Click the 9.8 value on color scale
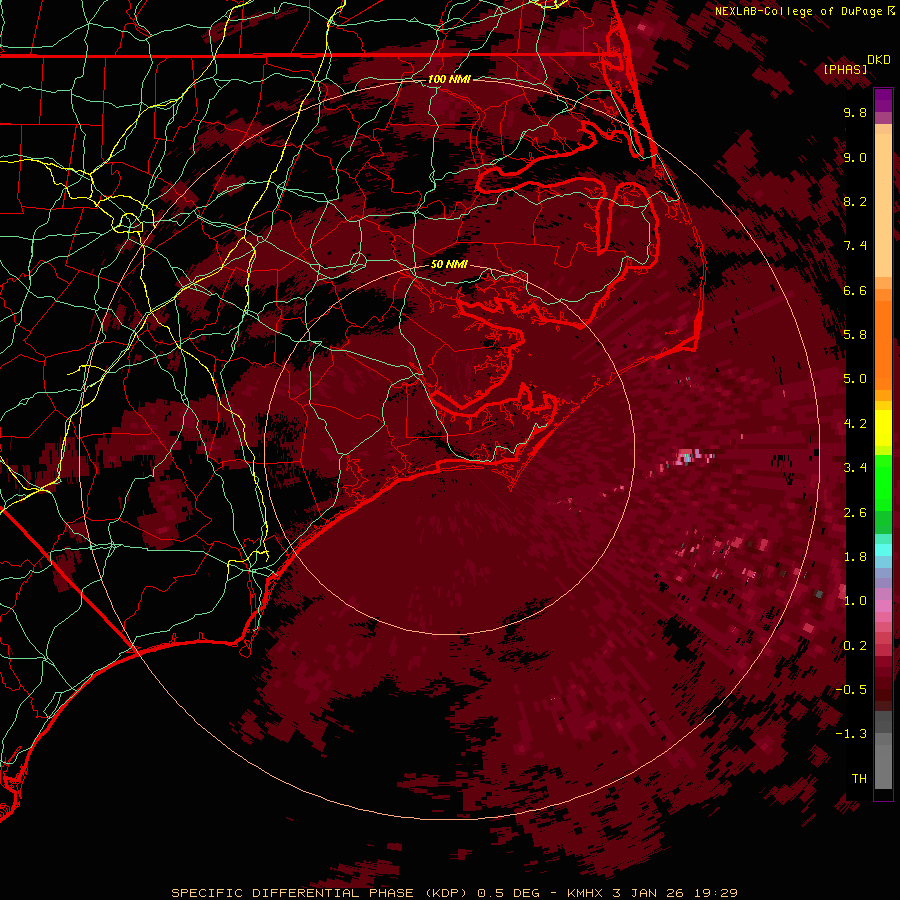This screenshot has height=900, width=900. tap(855, 112)
